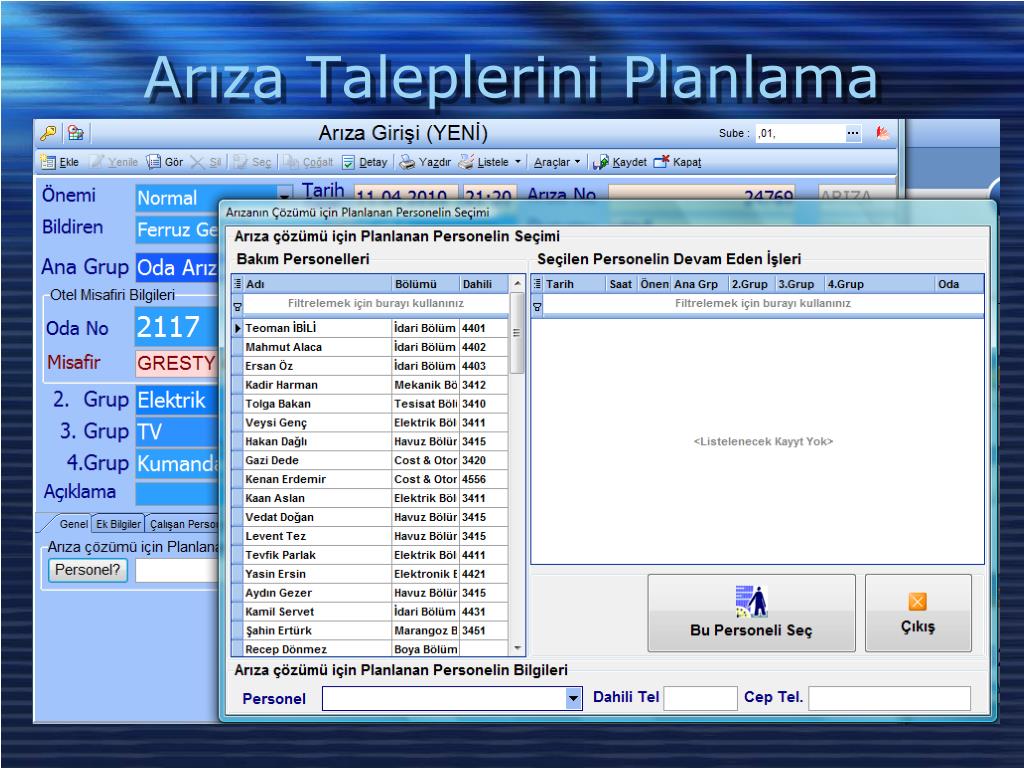Open the Önemi Normal dropdown
The height and width of the screenshot is (768, 1024).
point(284,195)
